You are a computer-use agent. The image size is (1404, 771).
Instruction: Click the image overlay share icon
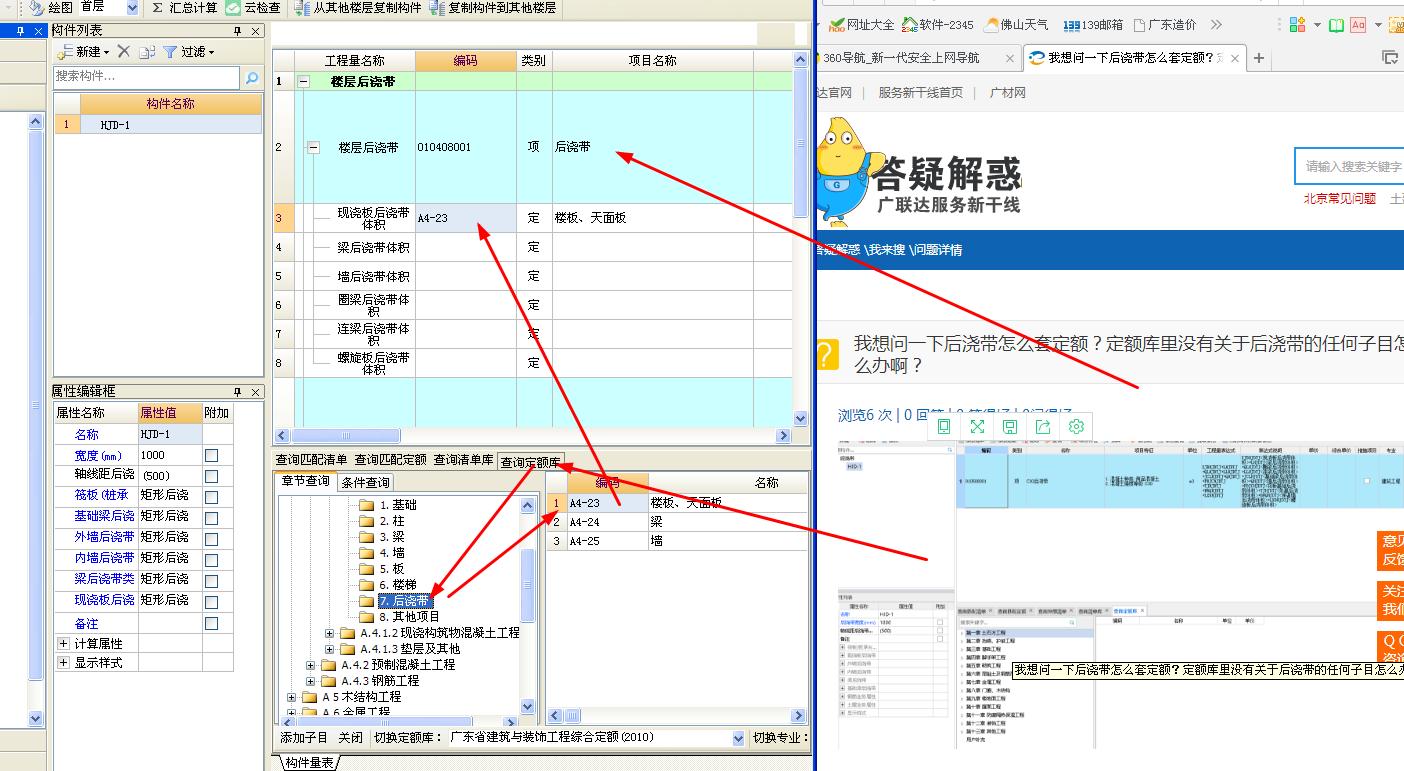[1043, 426]
